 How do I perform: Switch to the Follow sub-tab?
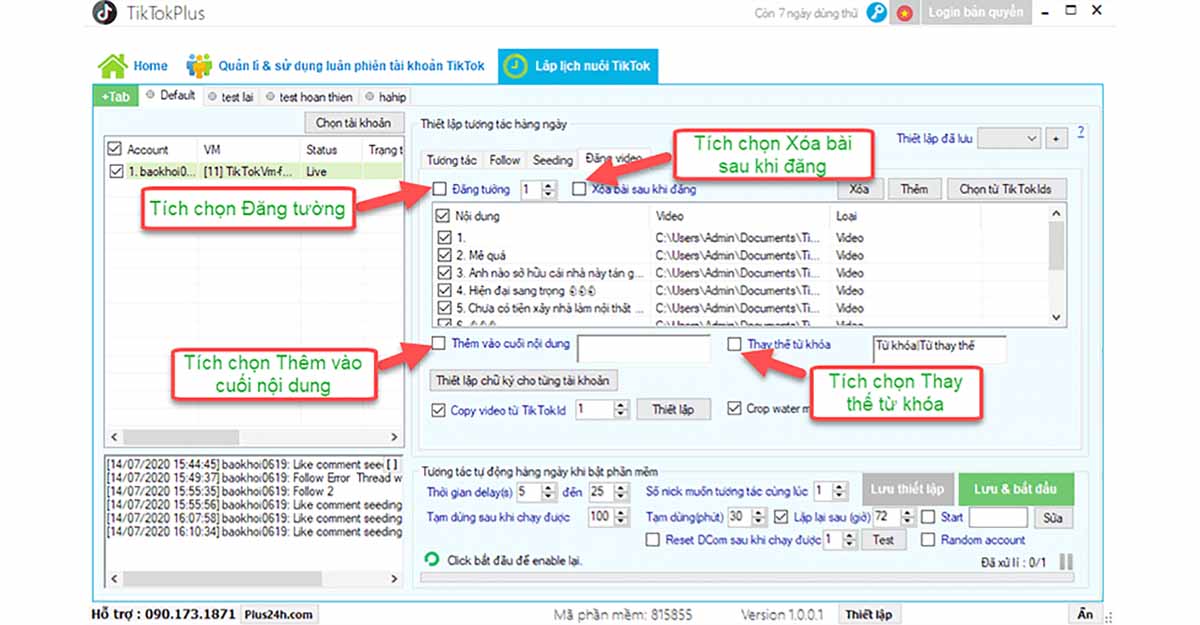[505, 160]
